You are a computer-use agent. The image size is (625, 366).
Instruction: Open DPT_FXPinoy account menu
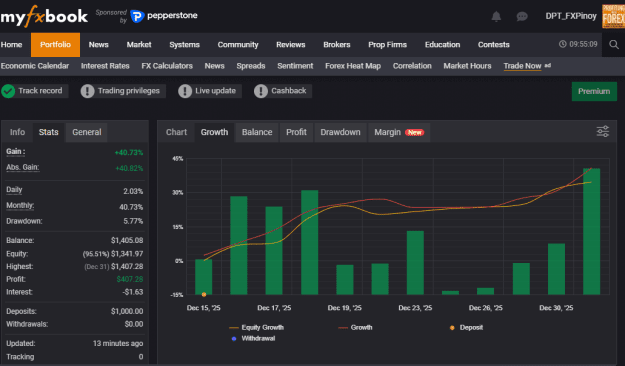(x=571, y=16)
